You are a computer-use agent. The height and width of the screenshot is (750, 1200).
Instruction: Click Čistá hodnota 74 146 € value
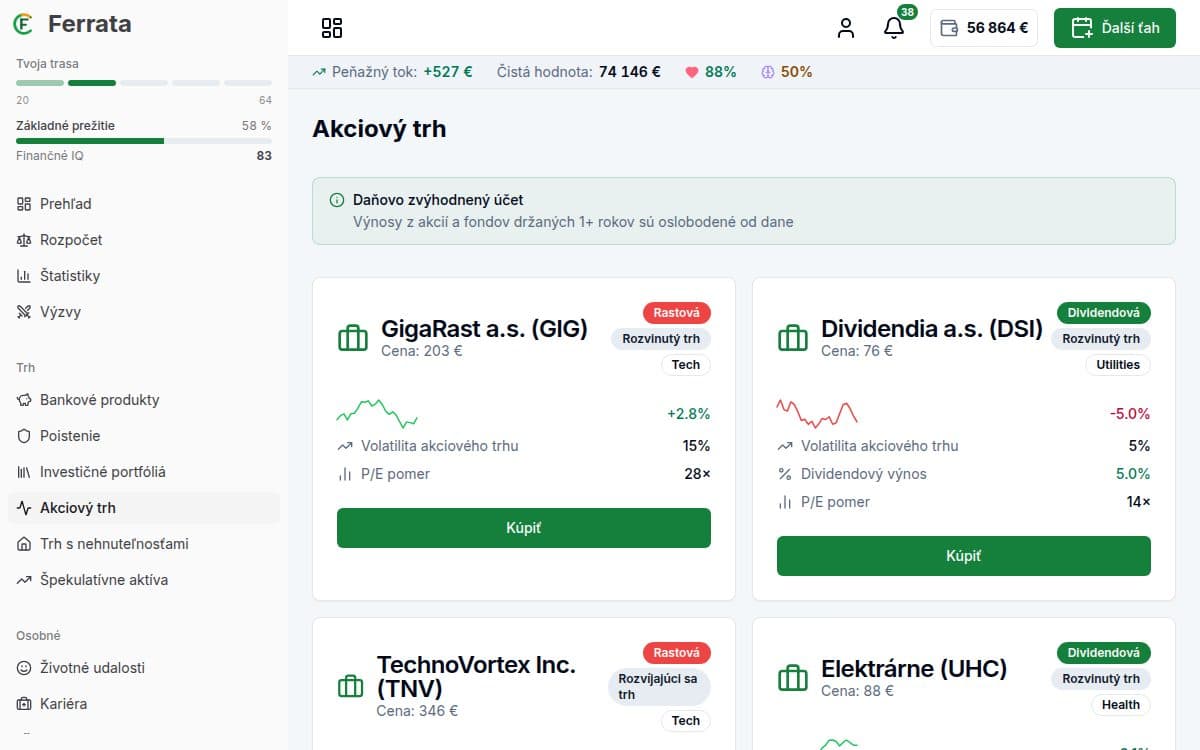[630, 72]
